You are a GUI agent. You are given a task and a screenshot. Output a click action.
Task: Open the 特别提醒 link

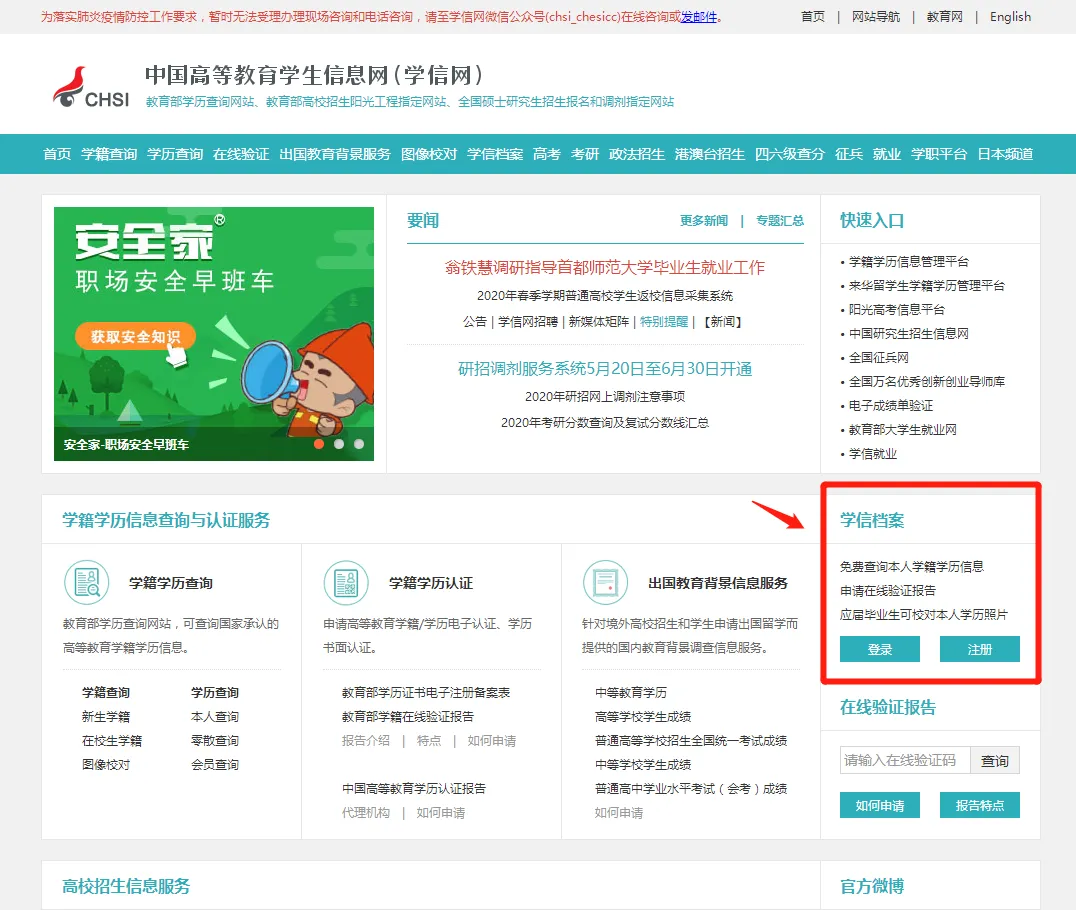pos(664,321)
